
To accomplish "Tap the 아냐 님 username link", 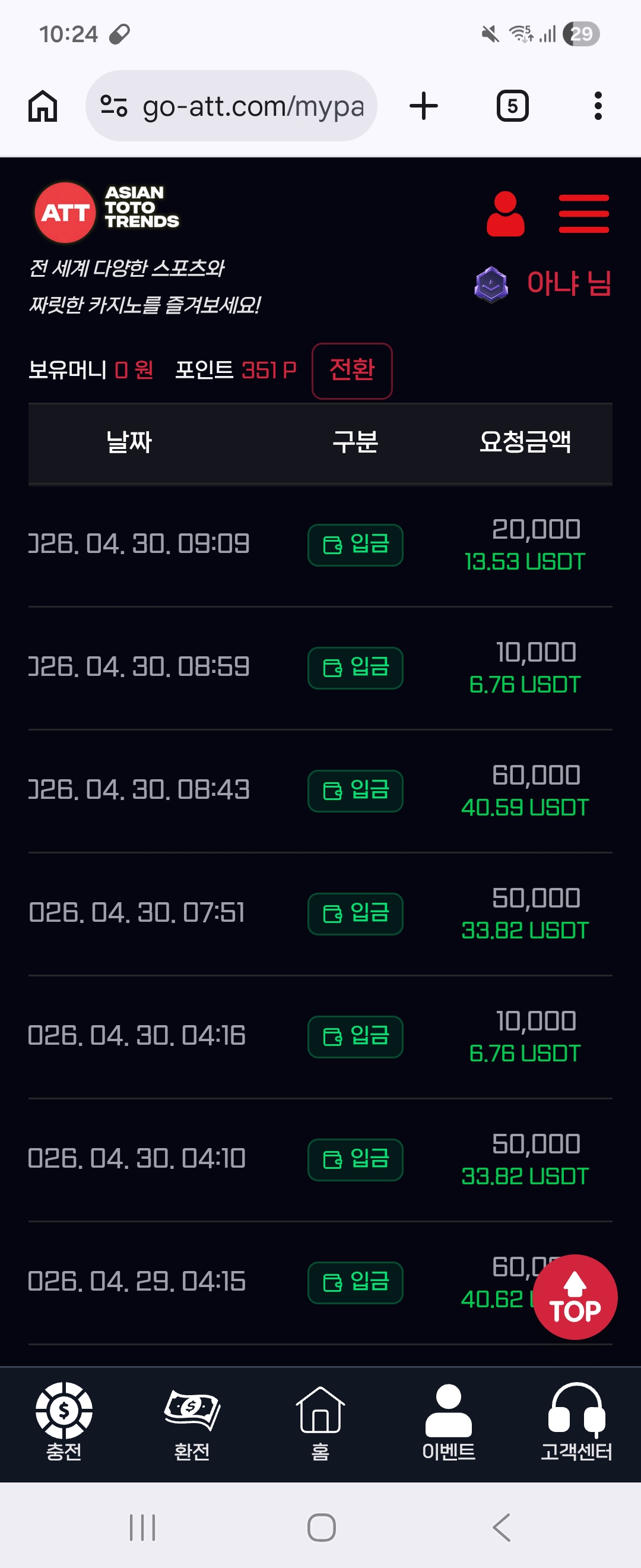I will (x=569, y=284).
